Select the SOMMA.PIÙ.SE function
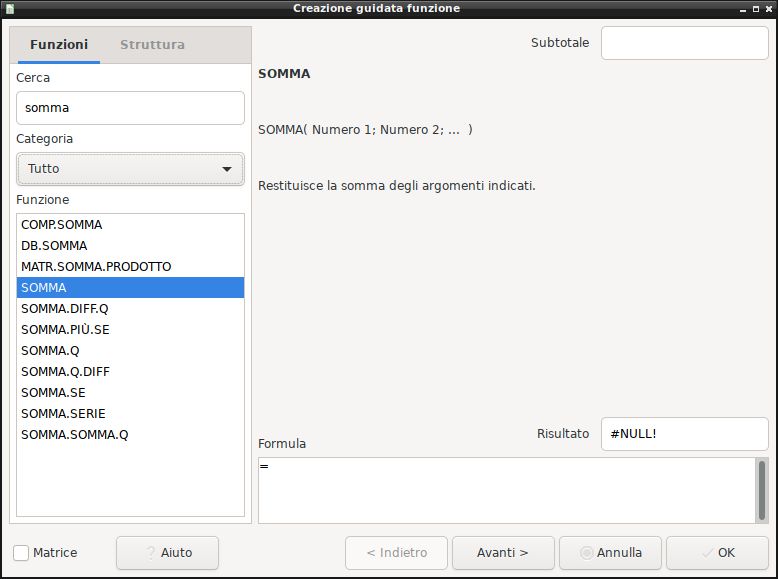This screenshot has height=579, width=778. coord(65,330)
